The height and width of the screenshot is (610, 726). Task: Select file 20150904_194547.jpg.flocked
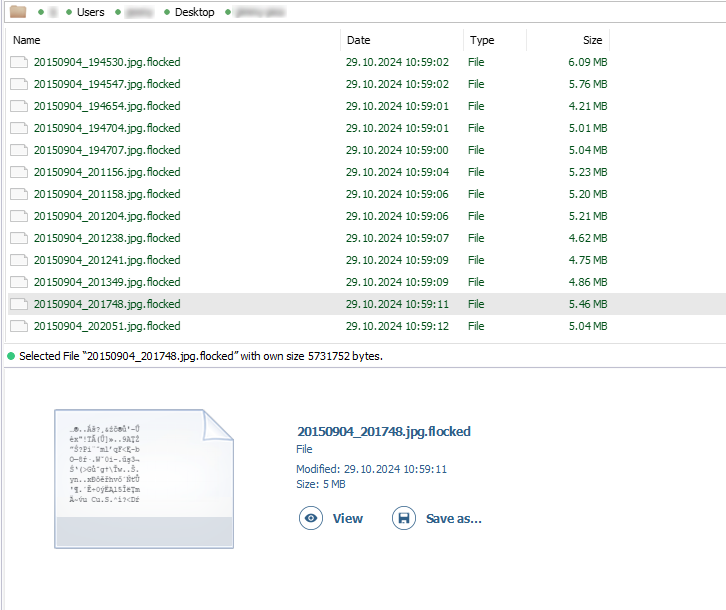[107, 84]
